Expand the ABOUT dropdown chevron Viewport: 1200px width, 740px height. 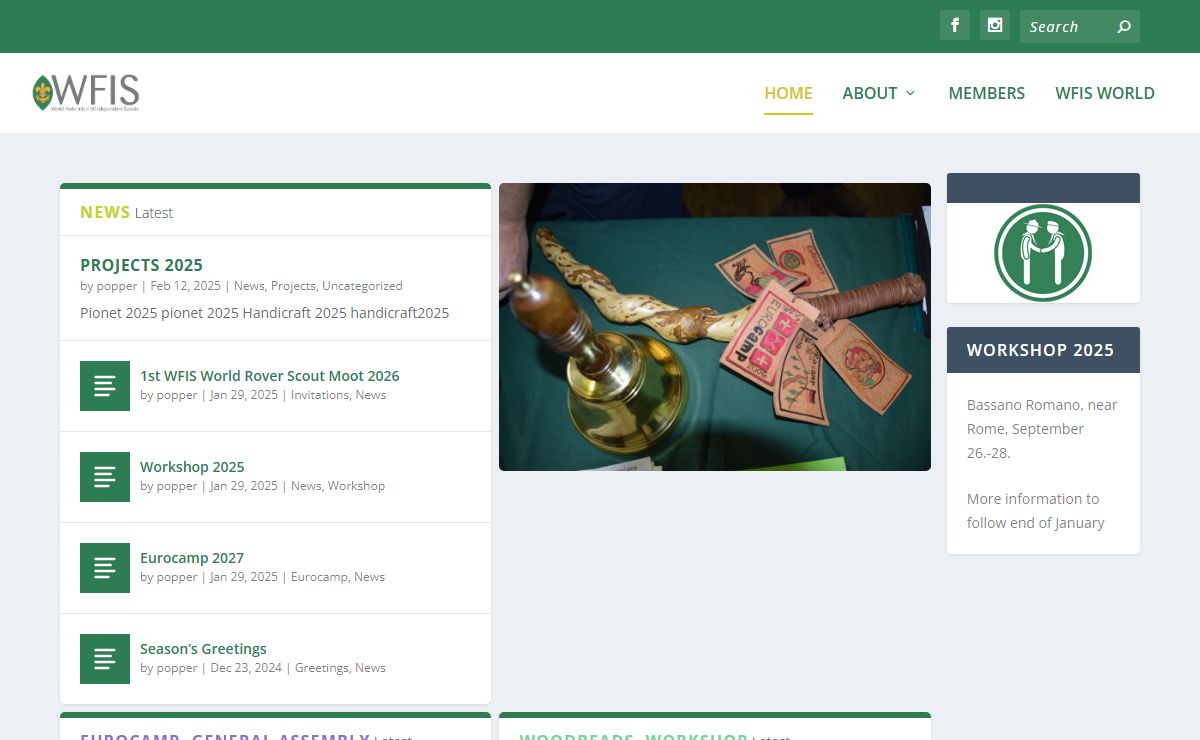910,93
